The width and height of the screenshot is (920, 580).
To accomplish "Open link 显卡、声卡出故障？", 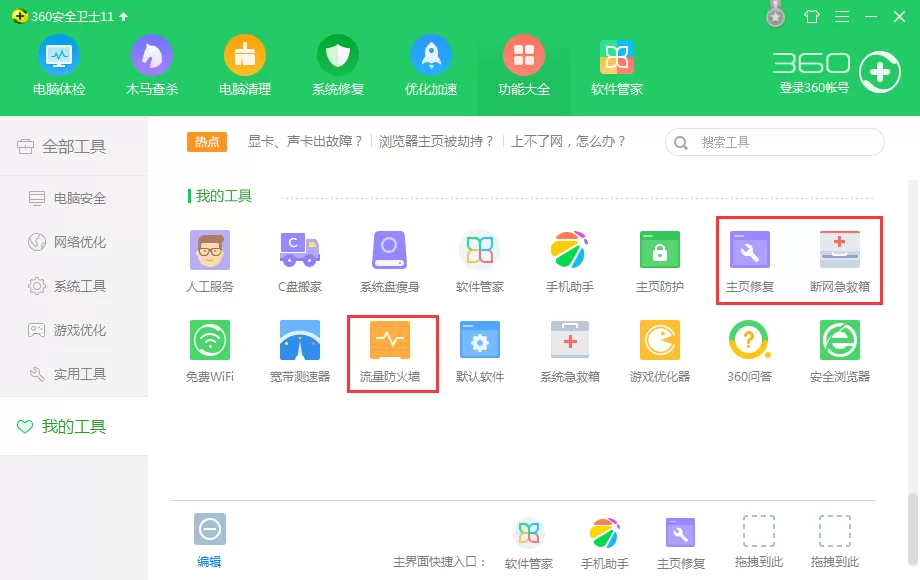I will coord(305,141).
